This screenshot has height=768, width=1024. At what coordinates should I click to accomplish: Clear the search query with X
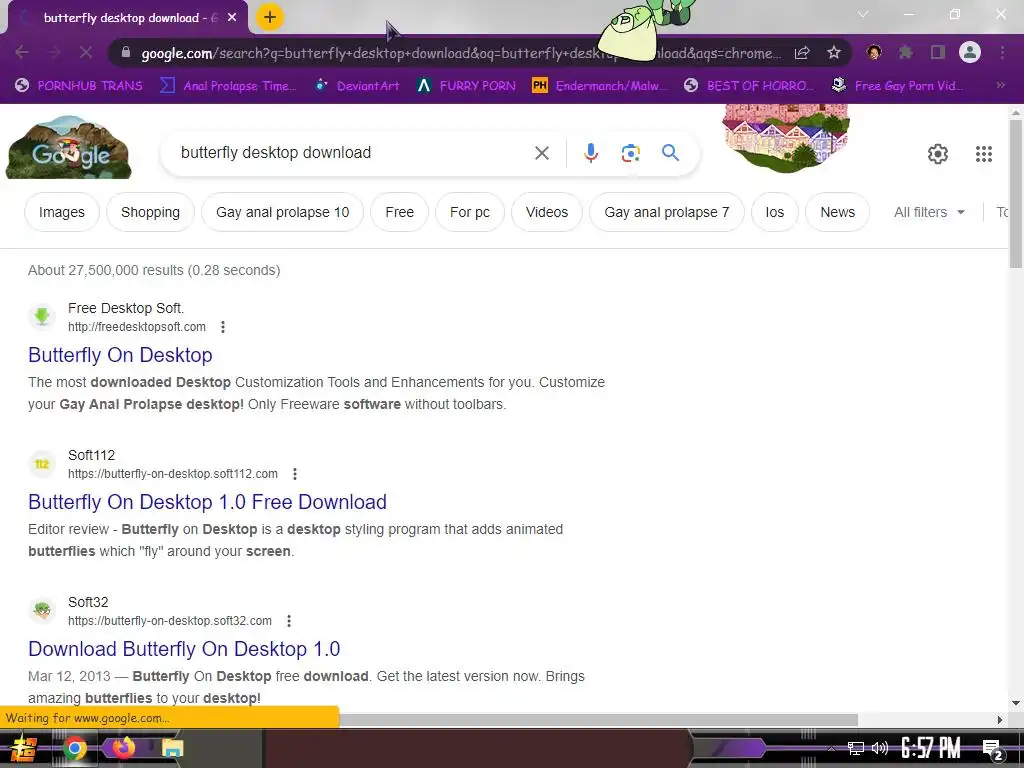tap(542, 153)
